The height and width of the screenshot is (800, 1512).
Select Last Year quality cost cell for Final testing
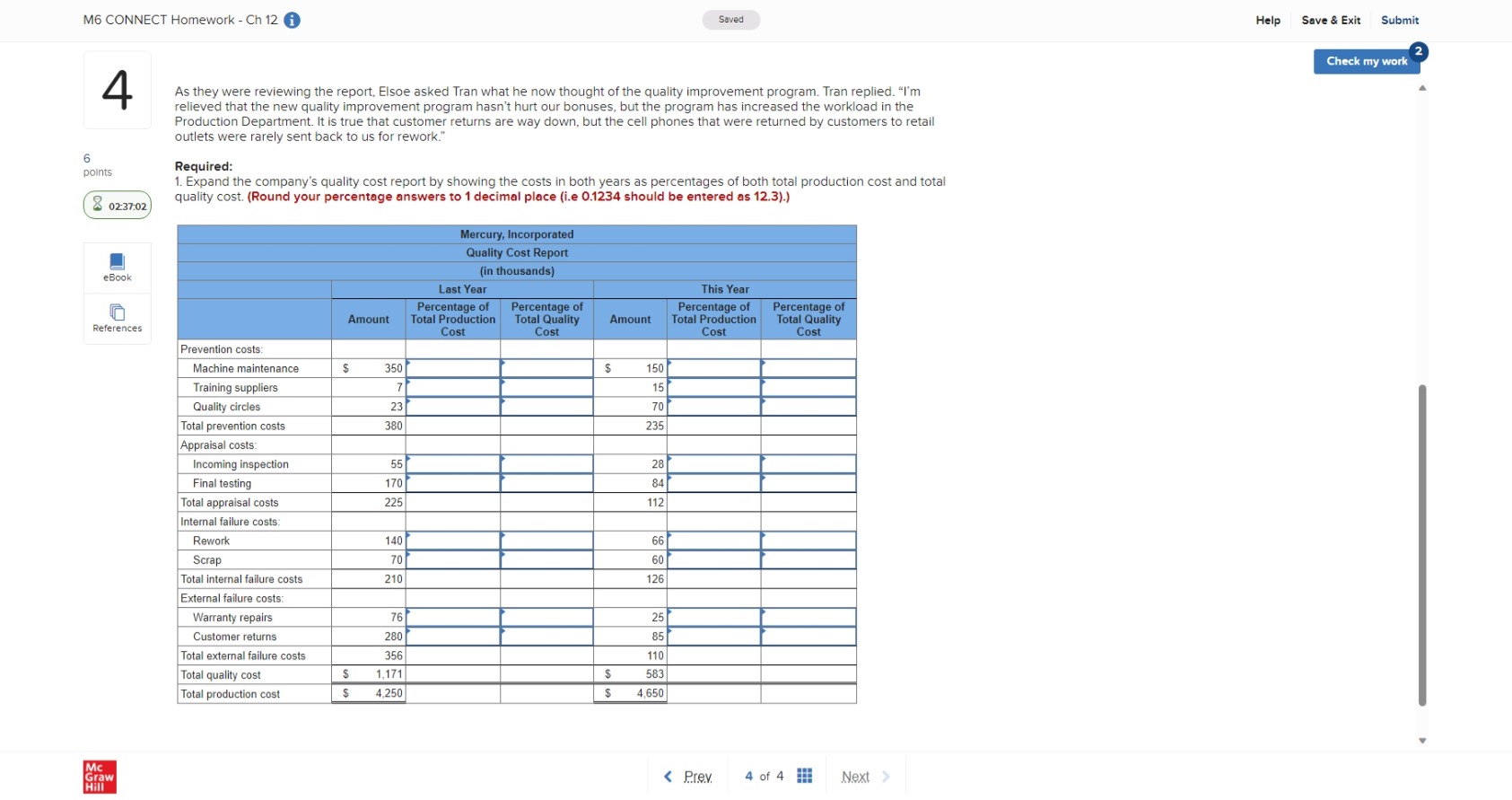click(x=546, y=483)
